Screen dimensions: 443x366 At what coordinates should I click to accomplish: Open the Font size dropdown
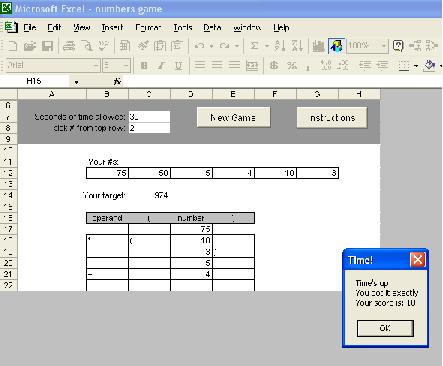coord(126,65)
